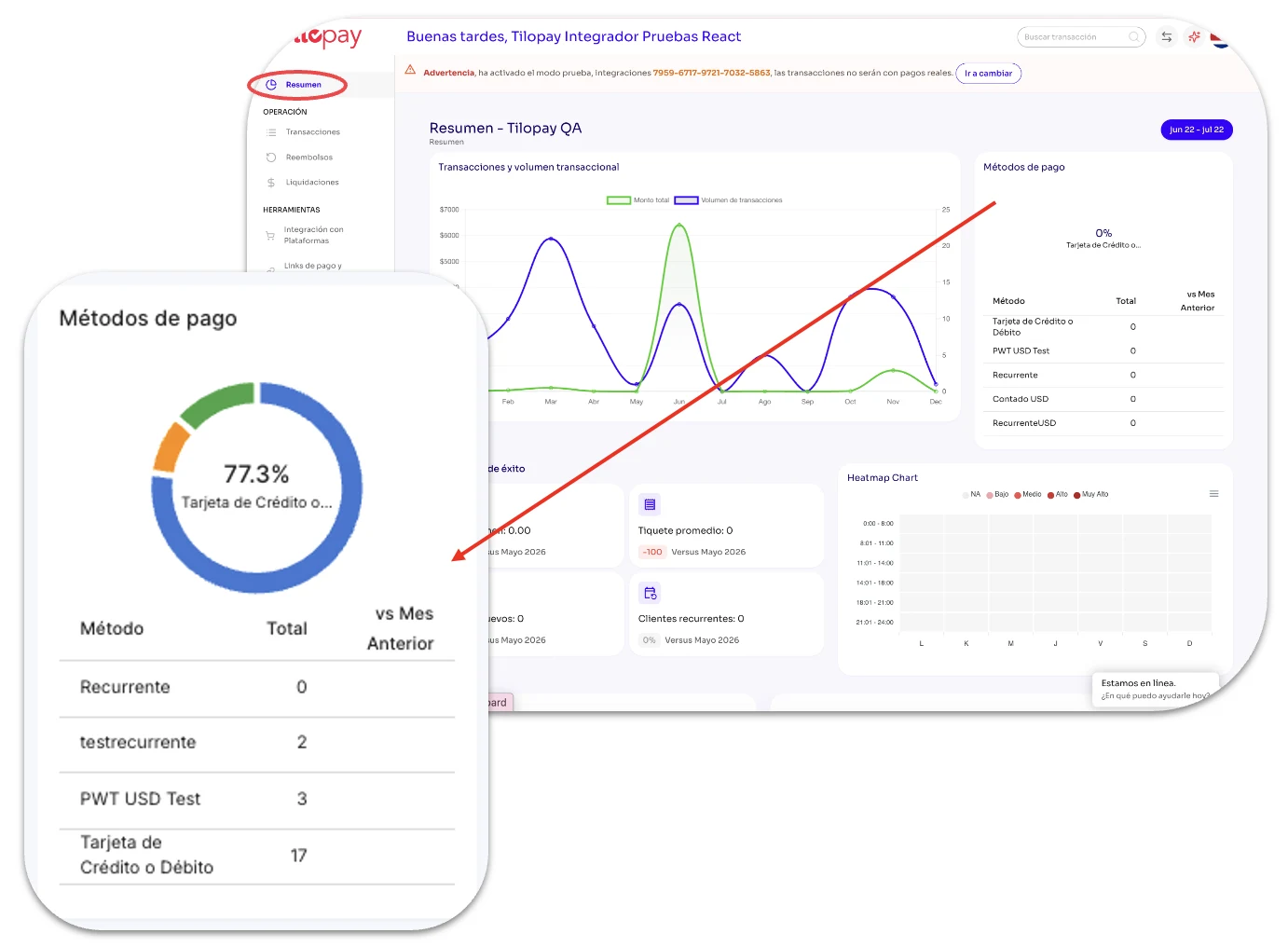Image resolution: width=1288 pixels, height=947 pixels.
Task: Click the 0% badge under Clientes recurrentes
Action: point(649,640)
